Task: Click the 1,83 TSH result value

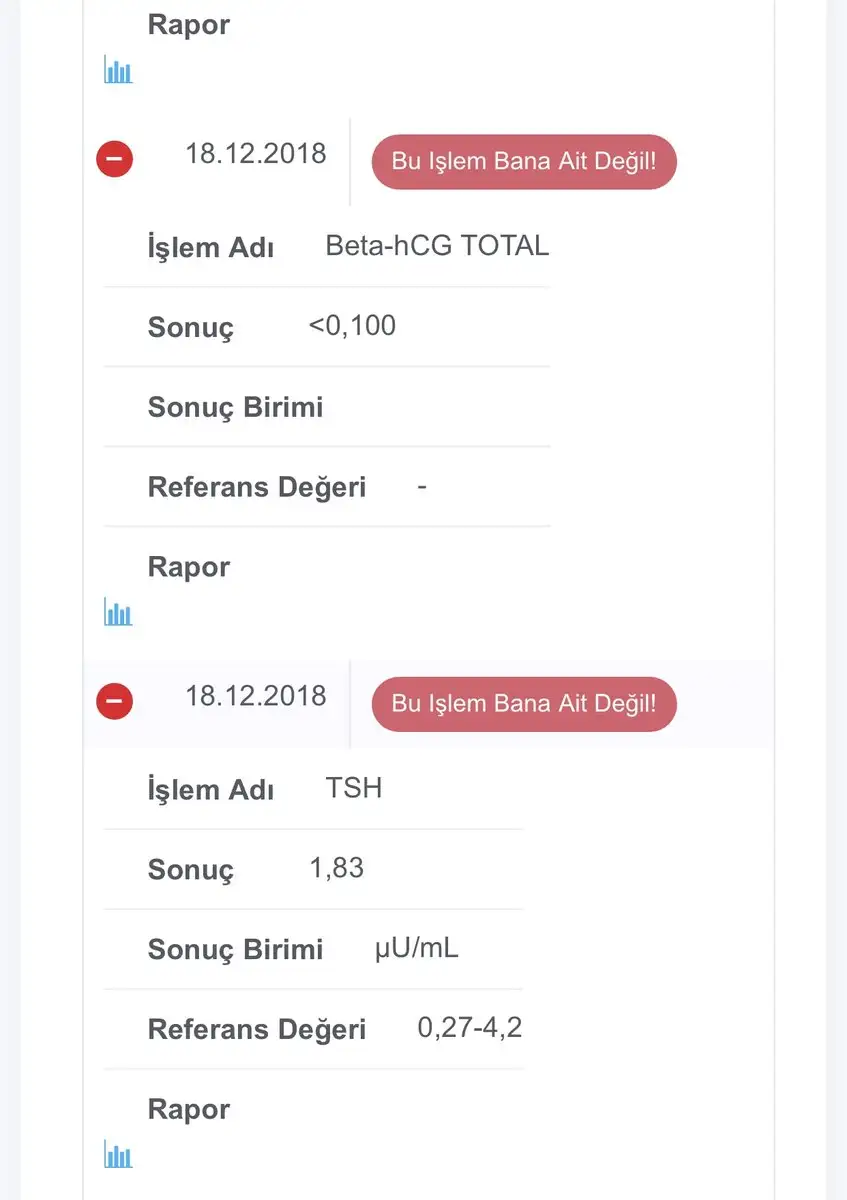Action: click(337, 869)
